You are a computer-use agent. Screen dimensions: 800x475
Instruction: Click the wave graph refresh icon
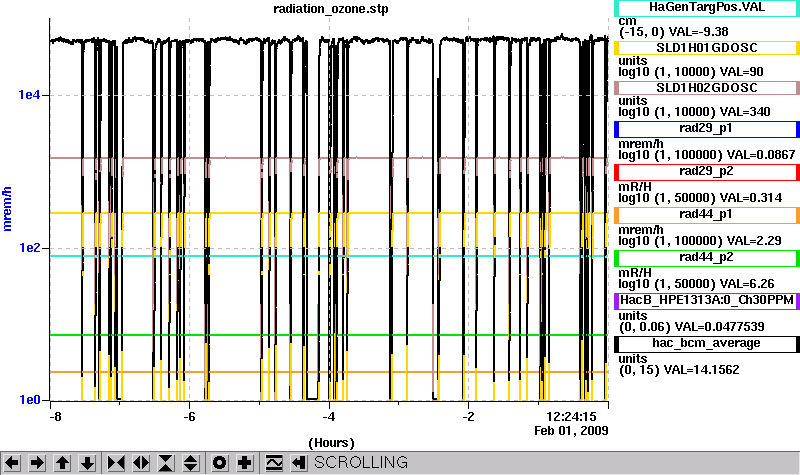[x=274, y=463]
